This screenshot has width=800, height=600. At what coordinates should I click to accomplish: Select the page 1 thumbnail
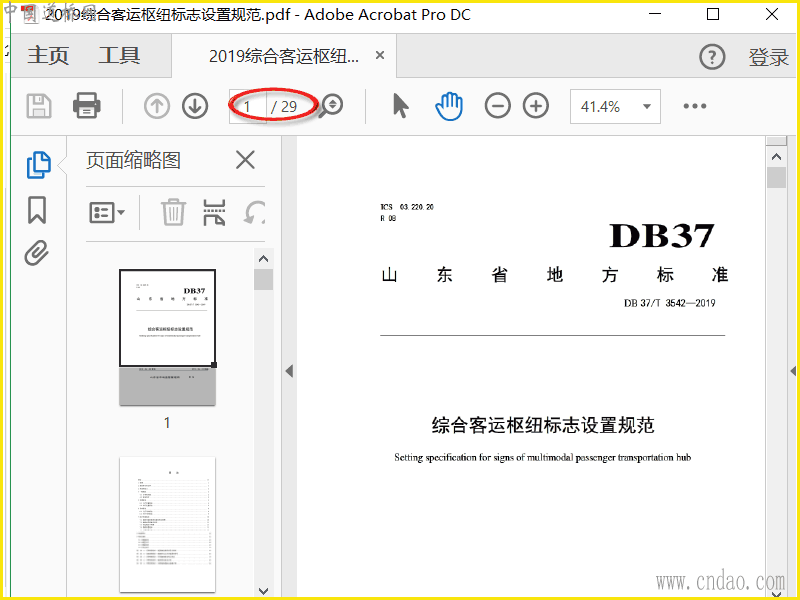(x=167, y=337)
